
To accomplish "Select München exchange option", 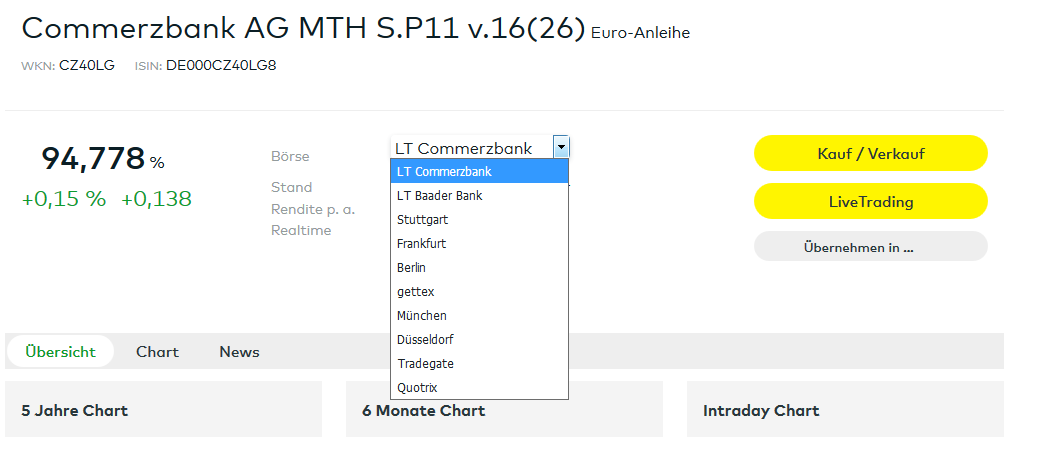I will coord(422,316).
